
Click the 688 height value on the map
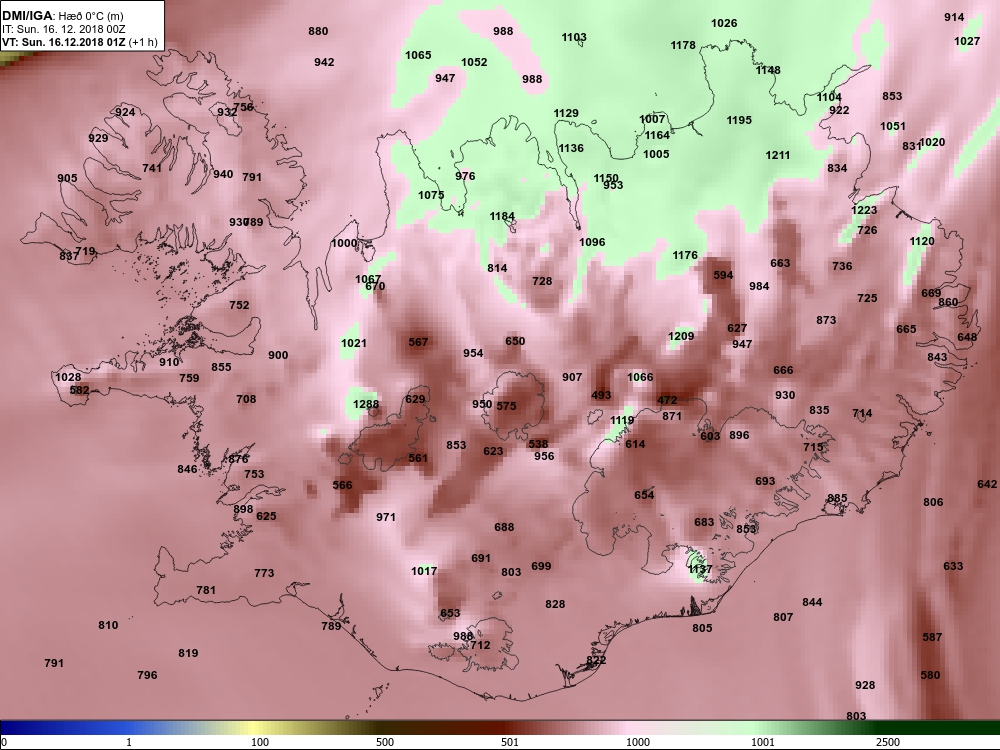point(504,527)
